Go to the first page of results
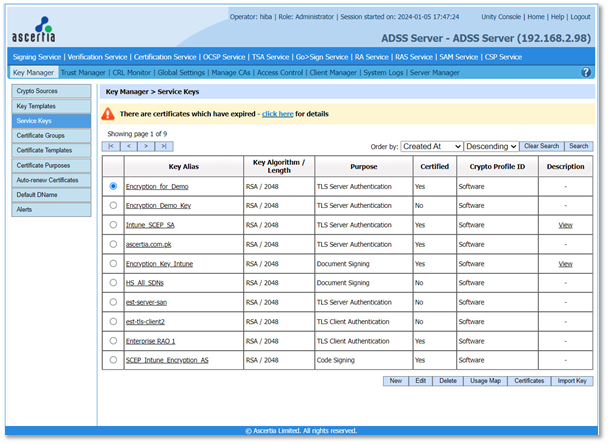The width and height of the screenshot is (608, 444). click(113, 146)
